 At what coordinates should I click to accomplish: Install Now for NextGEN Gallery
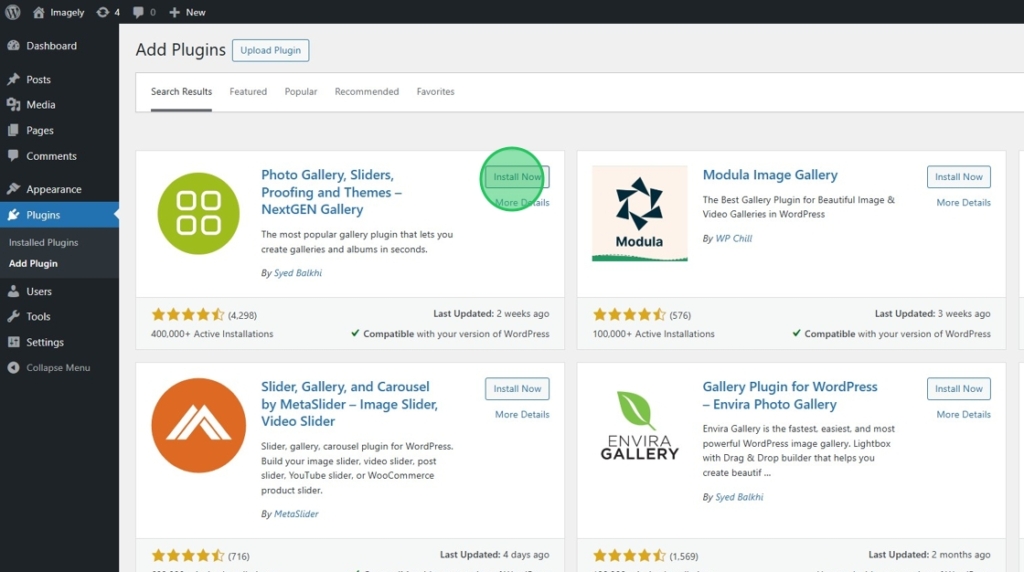coord(517,177)
